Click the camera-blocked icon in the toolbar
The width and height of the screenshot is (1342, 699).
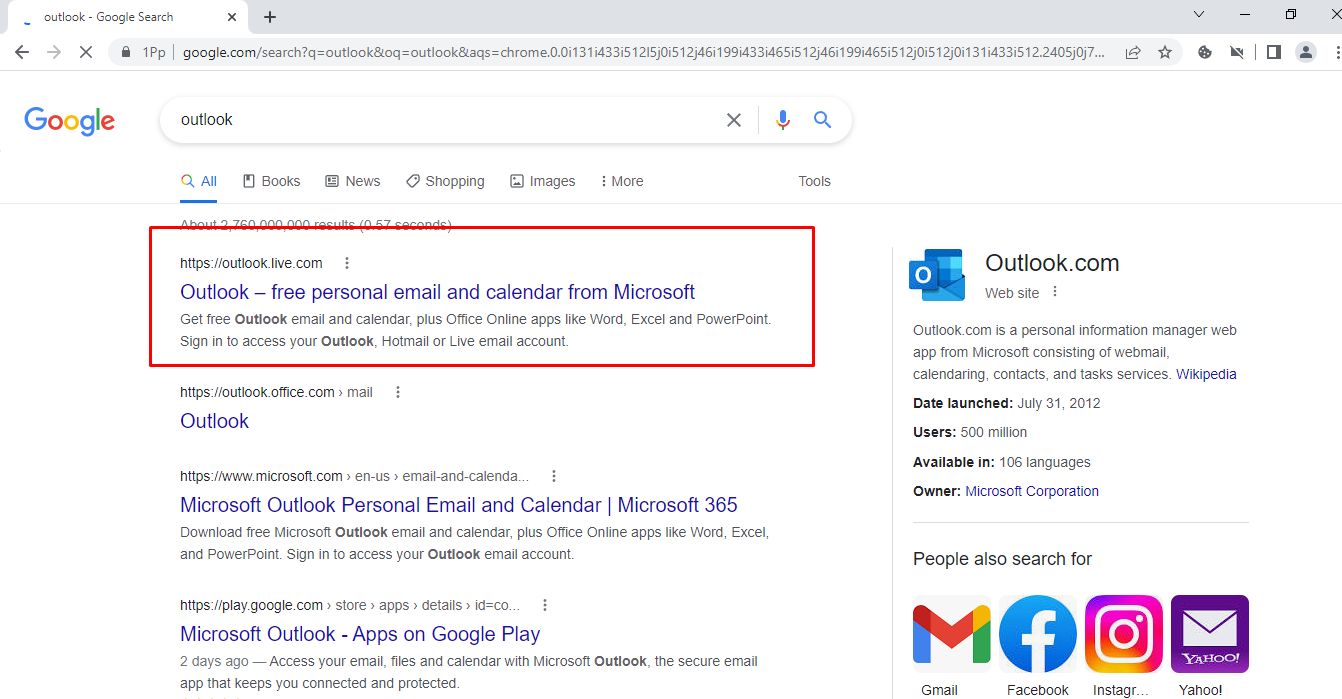(1238, 52)
